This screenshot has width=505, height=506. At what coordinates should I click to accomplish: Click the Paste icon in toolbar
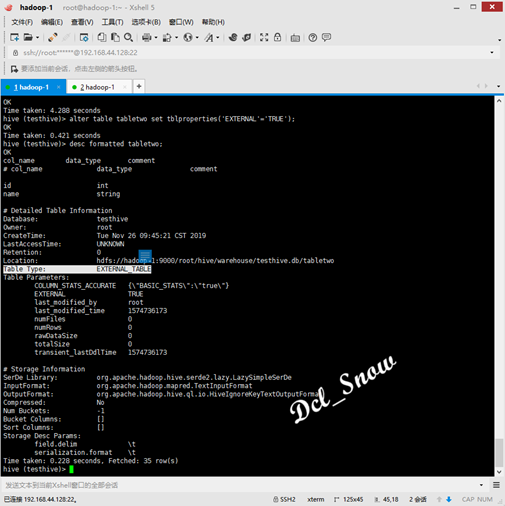click(115, 37)
